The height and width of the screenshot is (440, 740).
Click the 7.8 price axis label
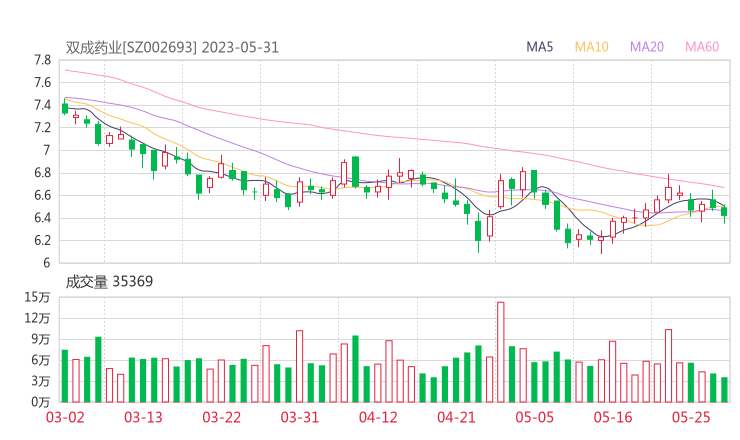[x=42, y=60]
